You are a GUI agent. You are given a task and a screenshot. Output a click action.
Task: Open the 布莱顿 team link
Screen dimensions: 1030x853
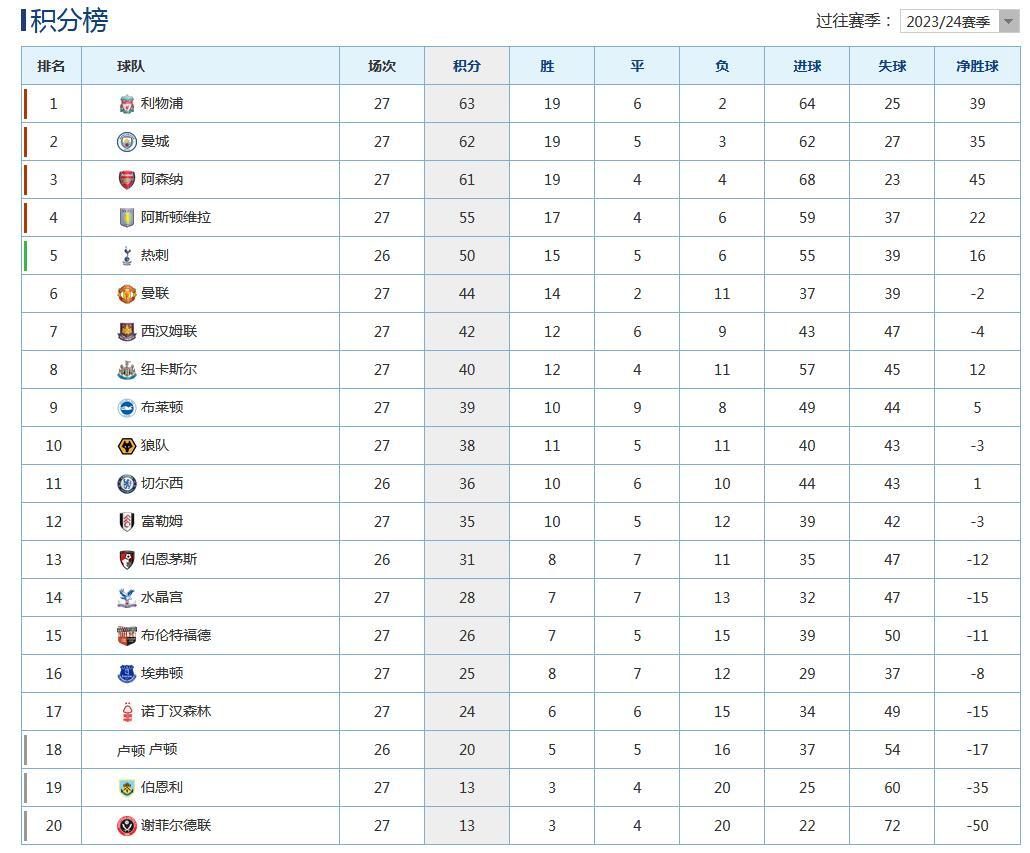click(162, 407)
